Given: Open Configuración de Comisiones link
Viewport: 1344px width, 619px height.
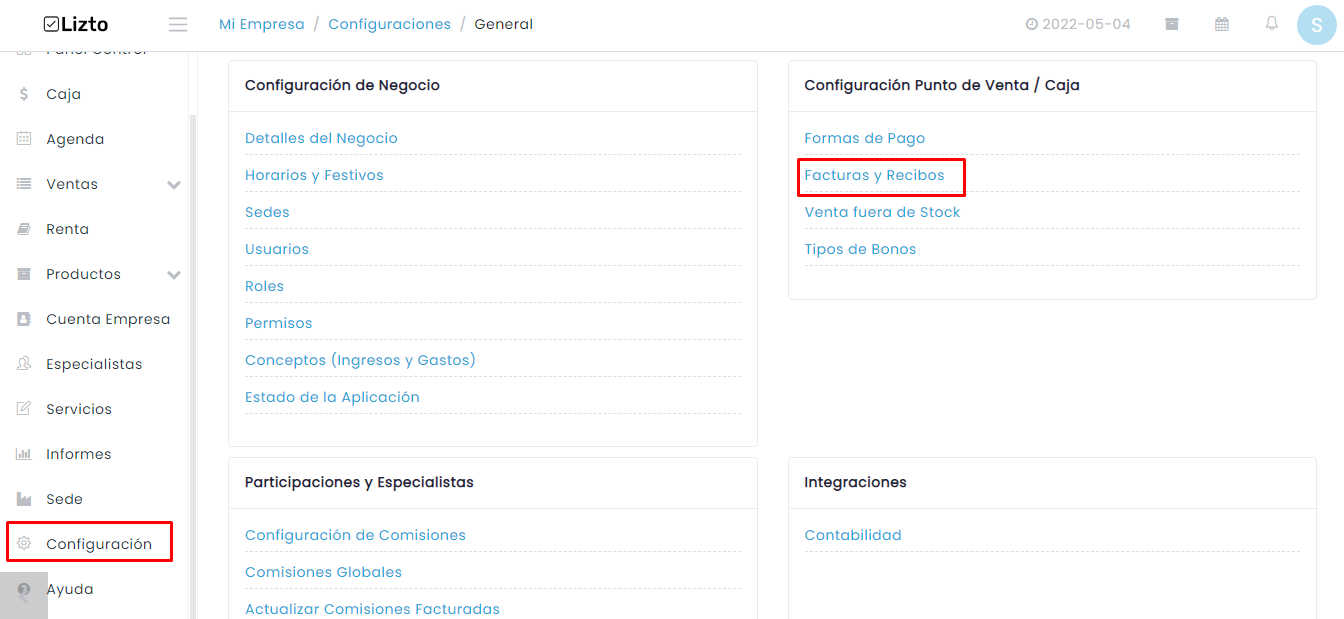Looking at the screenshot, I should [355, 535].
